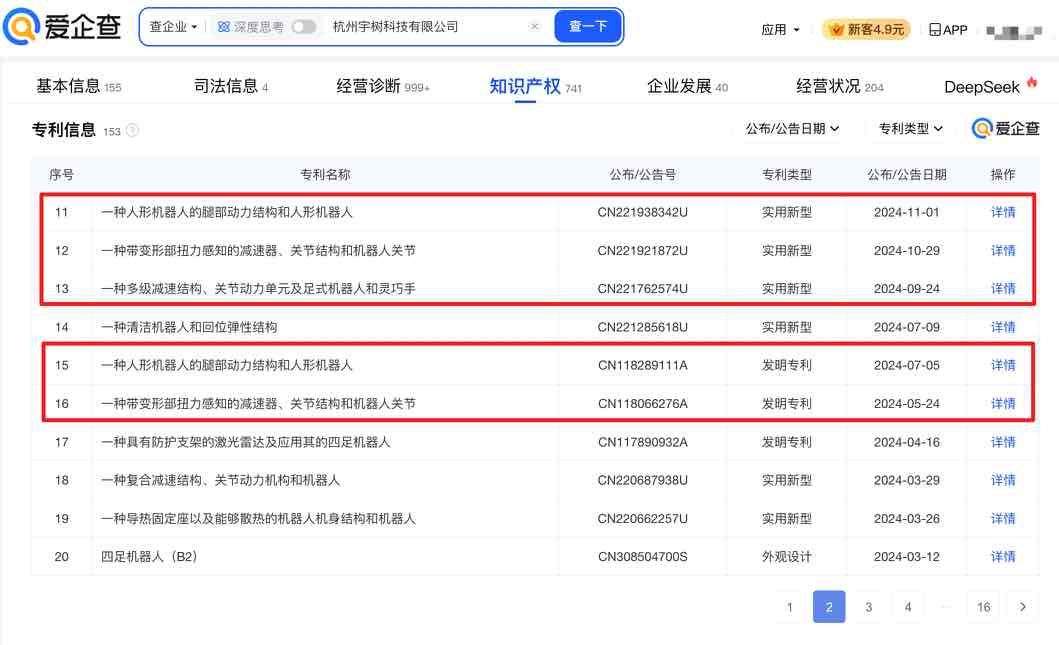Click the date 2024-11-01
This screenshot has height=645, width=1059.
[906, 212]
